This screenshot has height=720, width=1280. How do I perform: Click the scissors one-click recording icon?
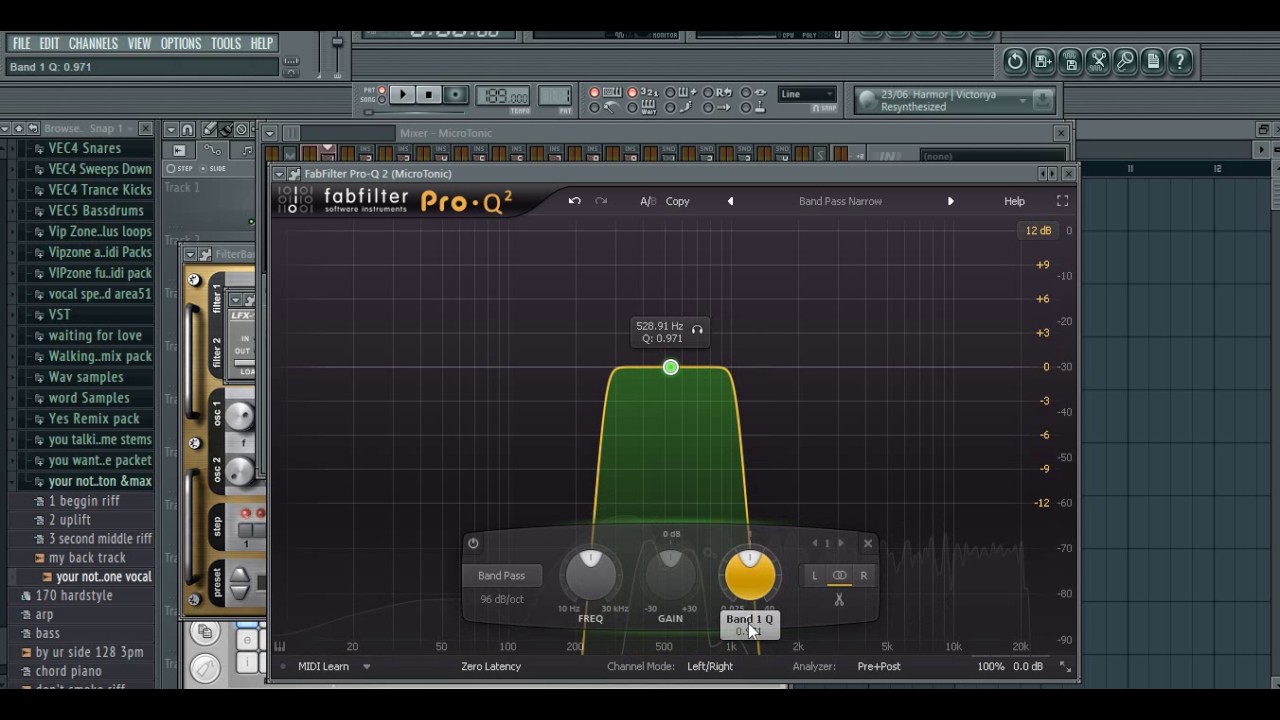click(x=1098, y=61)
